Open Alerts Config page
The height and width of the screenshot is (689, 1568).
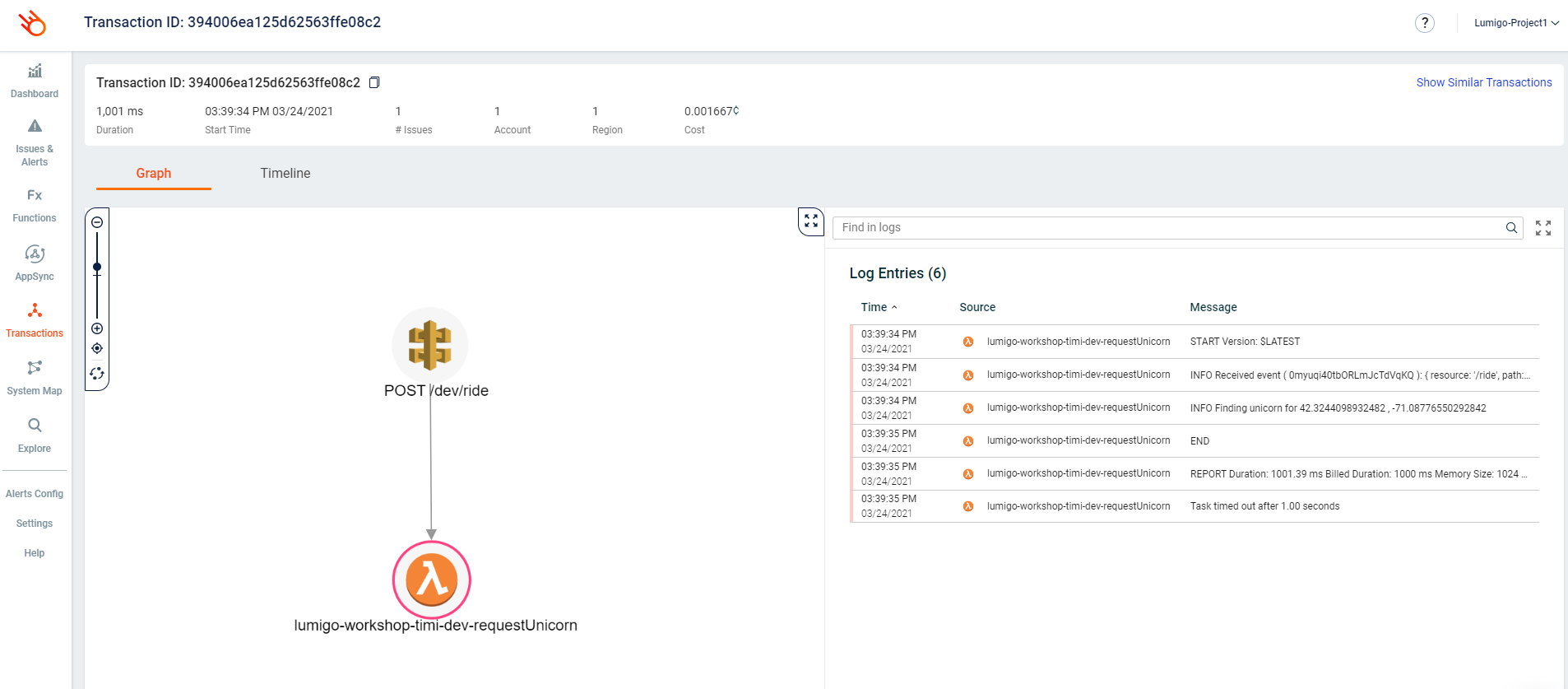point(35,494)
